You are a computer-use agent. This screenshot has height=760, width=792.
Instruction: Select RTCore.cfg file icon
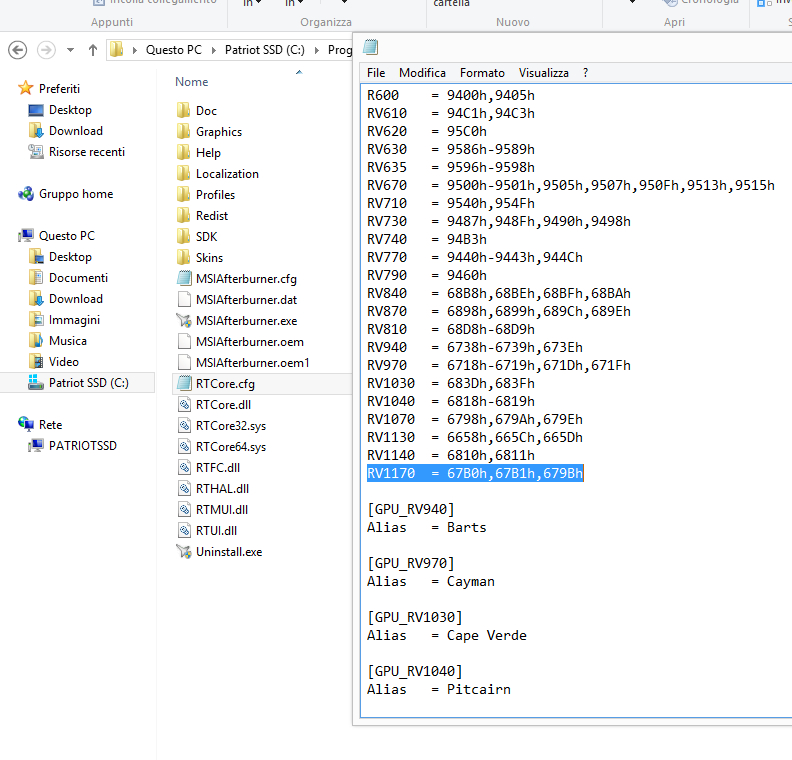tap(184, 383)
